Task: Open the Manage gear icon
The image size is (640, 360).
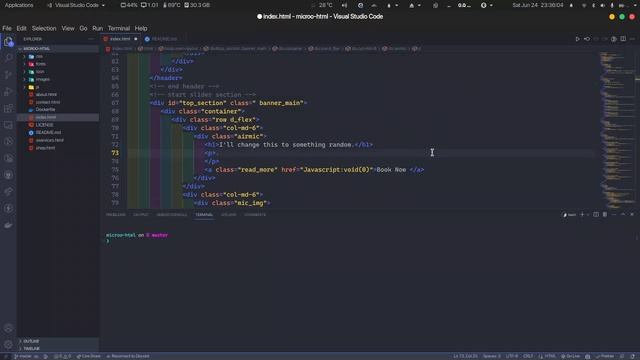Action: [8, 344]
